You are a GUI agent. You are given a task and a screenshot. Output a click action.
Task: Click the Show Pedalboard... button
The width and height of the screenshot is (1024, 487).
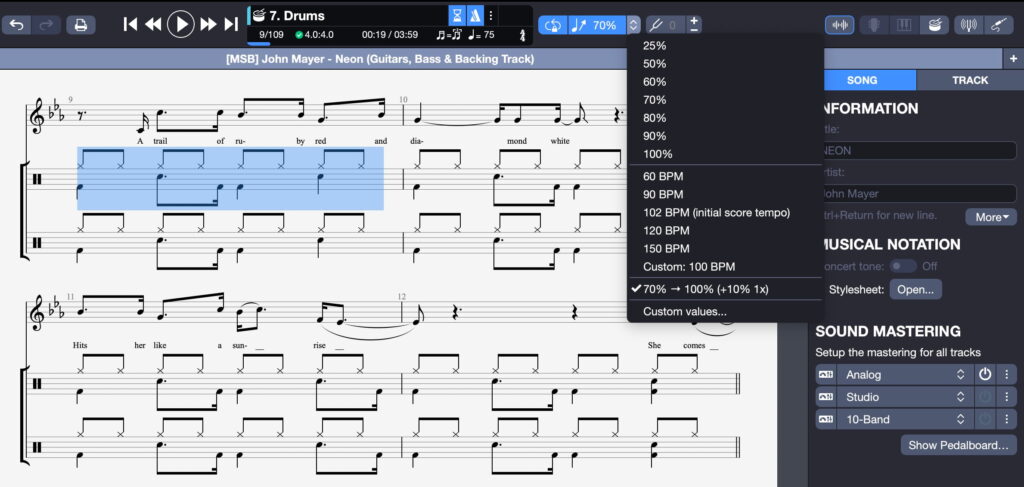[x=959, y=445]
